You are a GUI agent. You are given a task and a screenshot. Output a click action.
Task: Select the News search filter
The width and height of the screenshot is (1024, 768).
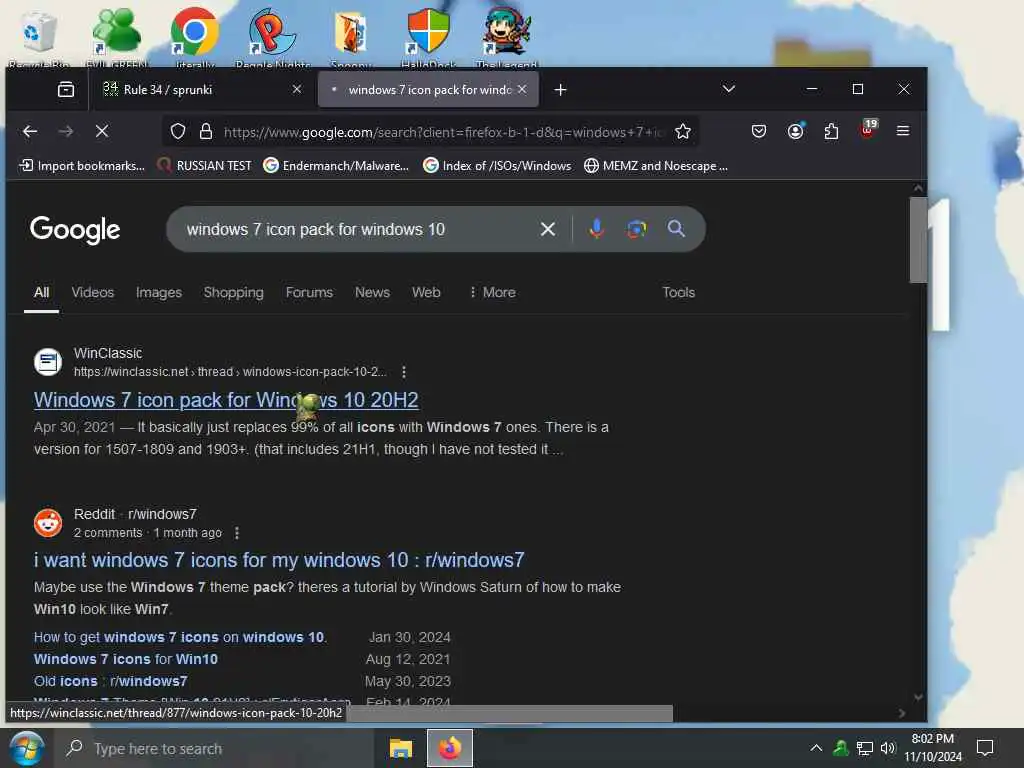tap(372, 293)
